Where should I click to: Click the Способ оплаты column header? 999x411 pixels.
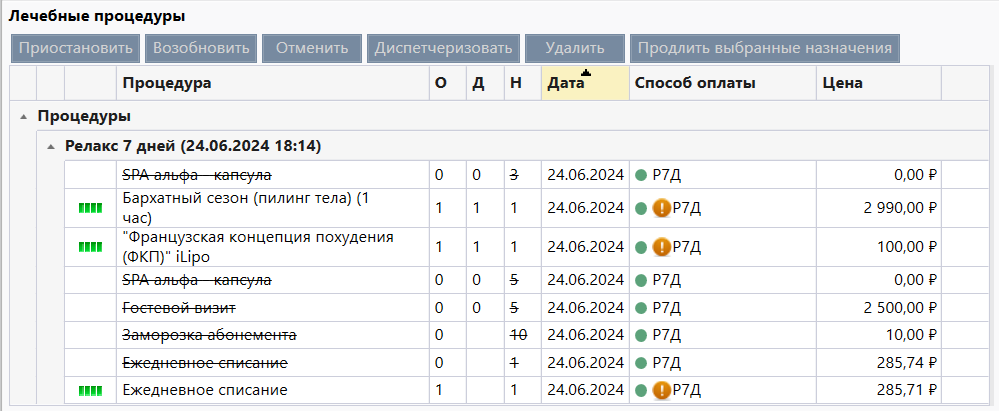pos(694,83)
